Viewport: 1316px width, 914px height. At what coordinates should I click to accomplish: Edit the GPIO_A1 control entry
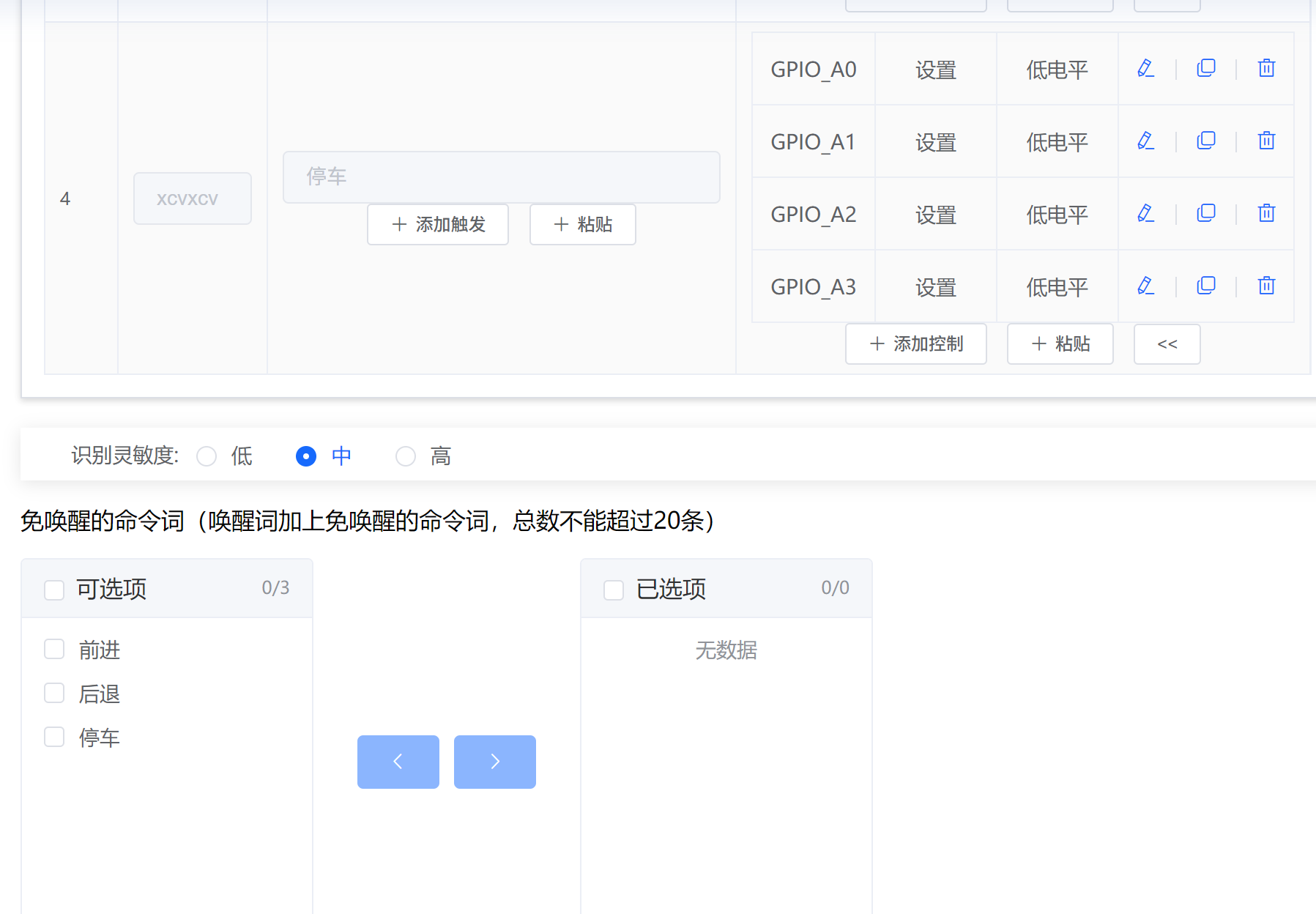coord(1145,141)
